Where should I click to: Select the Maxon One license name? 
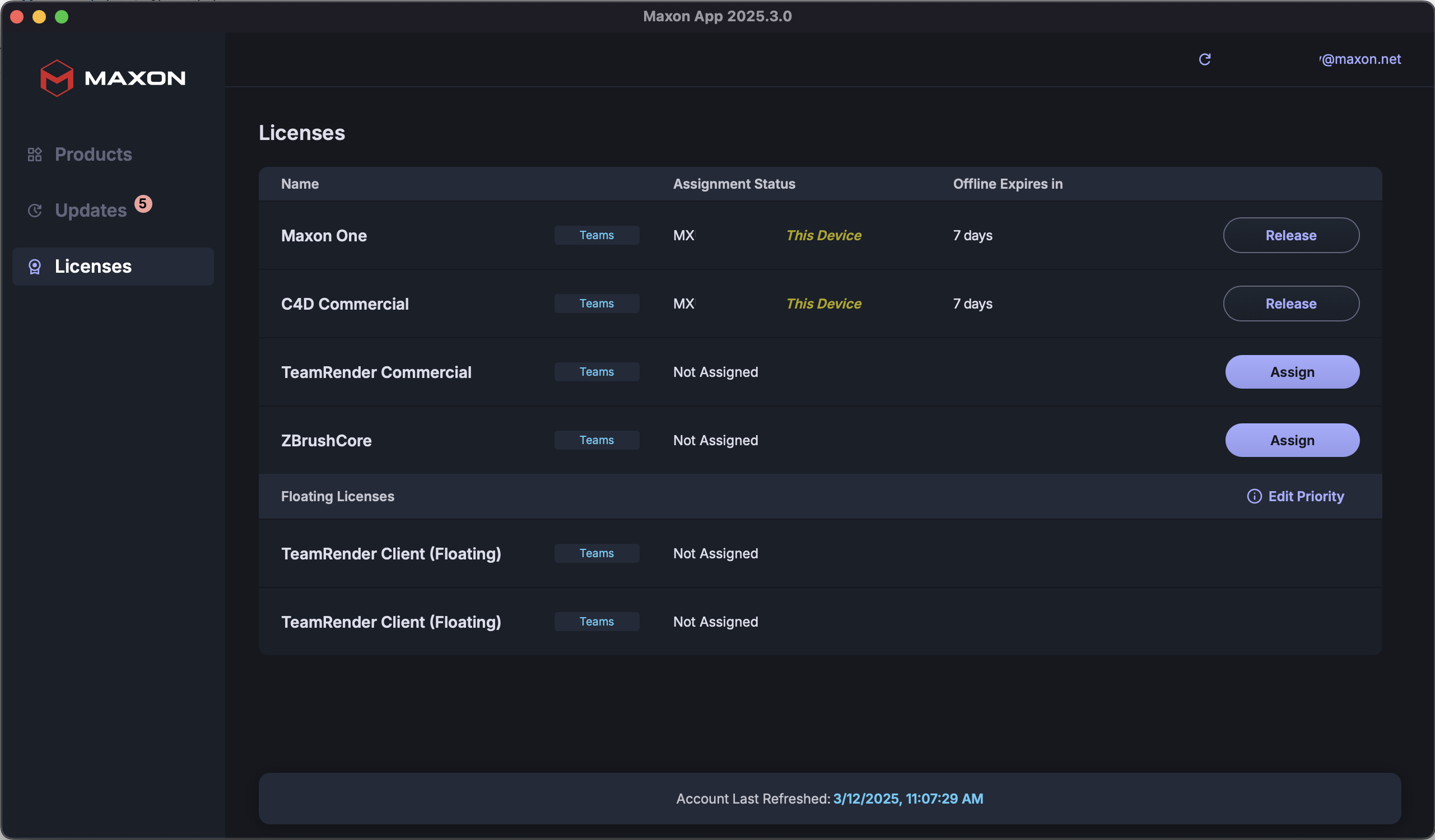(x=324, y=235)
